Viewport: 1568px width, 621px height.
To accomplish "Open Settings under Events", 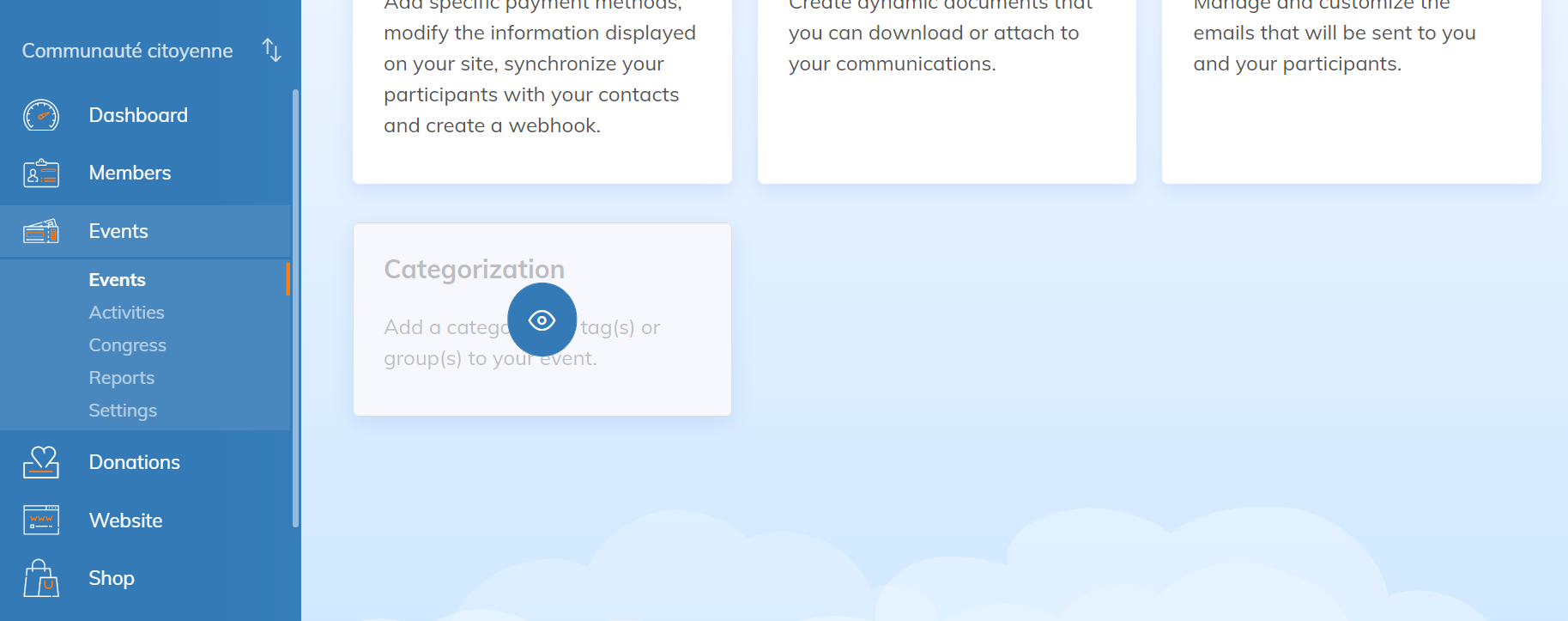I will [123, 411].
